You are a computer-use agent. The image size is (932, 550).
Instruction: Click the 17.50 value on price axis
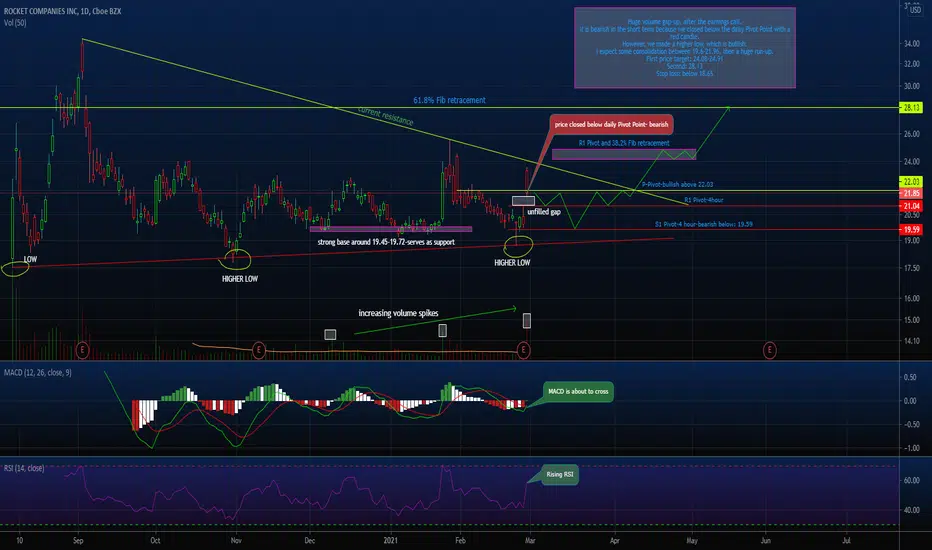(x=912, y=269)
